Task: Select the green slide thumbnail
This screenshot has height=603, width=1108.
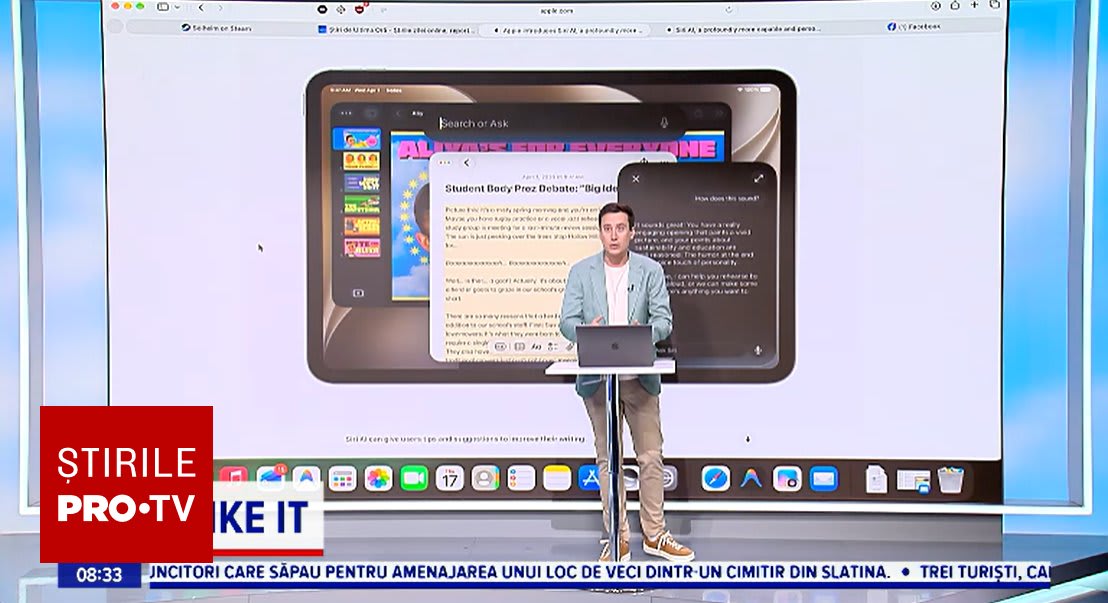Action: [362, 204]
